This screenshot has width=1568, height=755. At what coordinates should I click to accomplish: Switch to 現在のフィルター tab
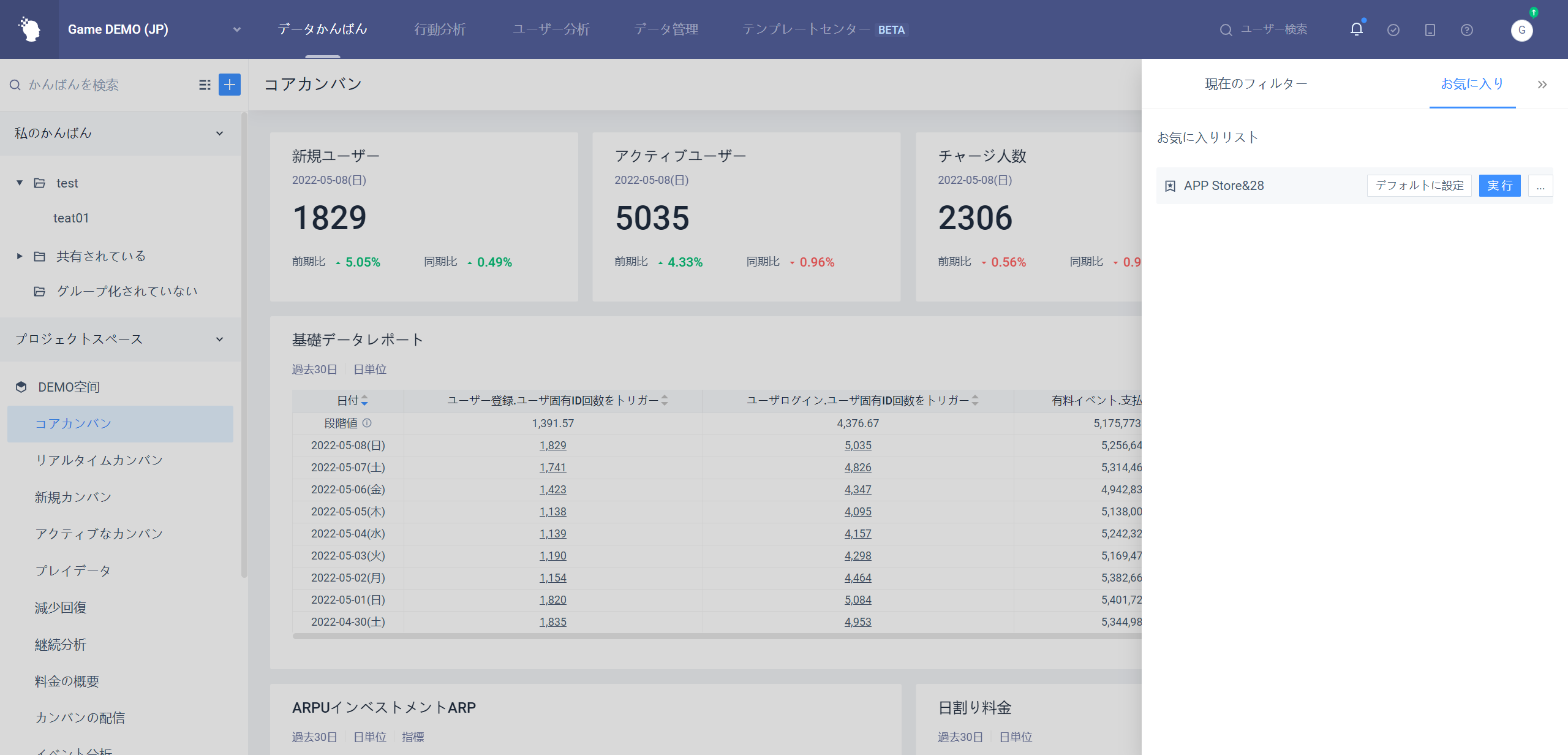click(1256, 84)
